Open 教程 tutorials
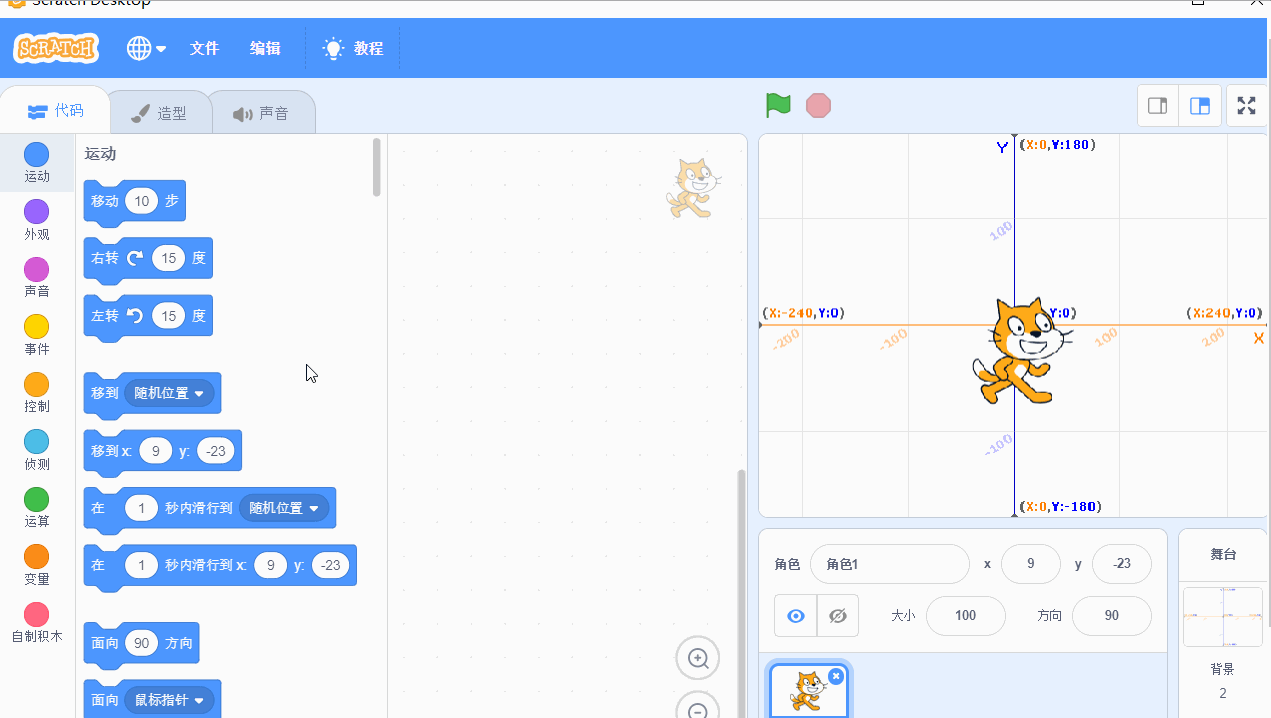Screen dimensions: 1271x718 [353, 48]
